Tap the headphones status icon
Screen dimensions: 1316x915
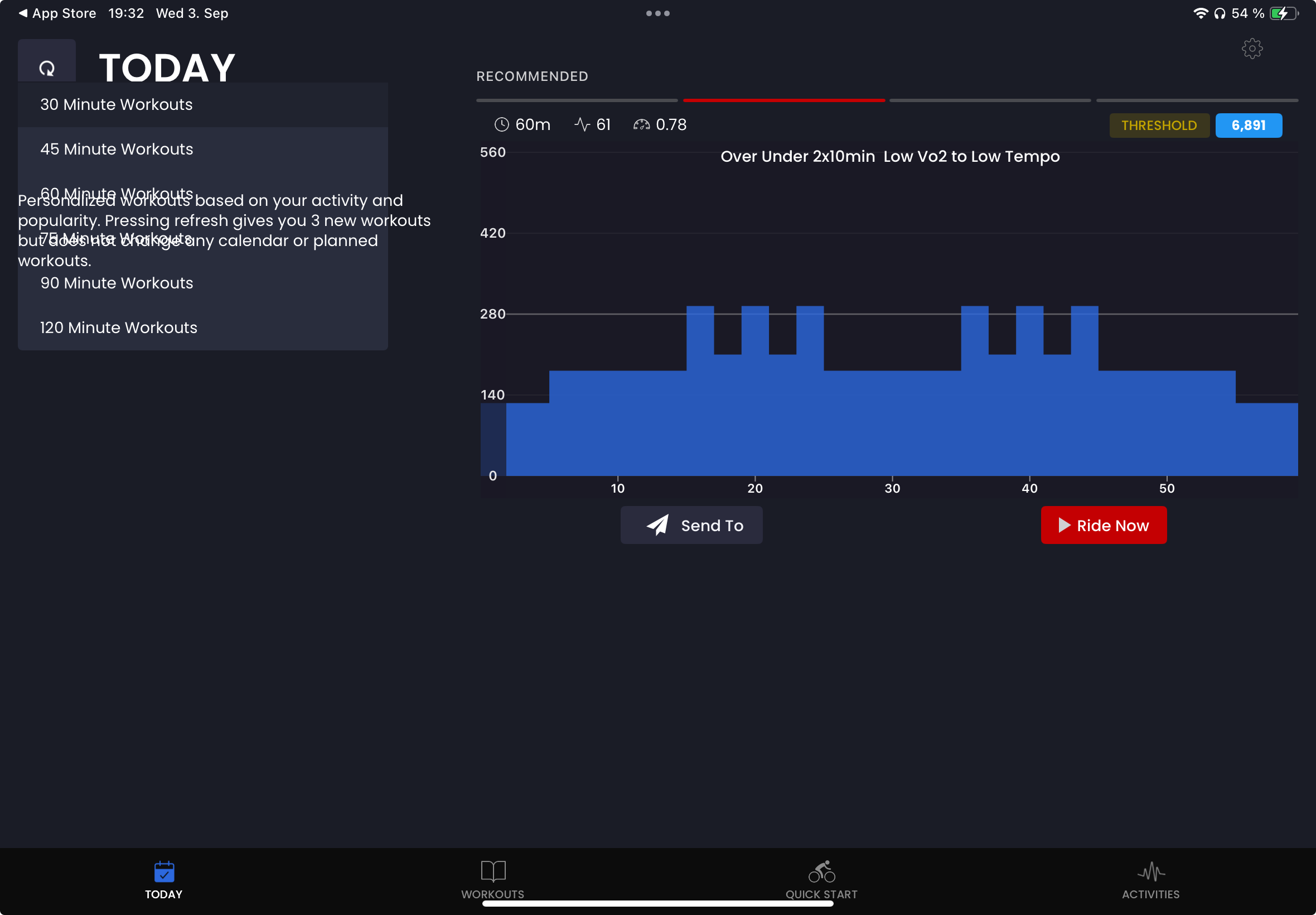(1220, 13)
